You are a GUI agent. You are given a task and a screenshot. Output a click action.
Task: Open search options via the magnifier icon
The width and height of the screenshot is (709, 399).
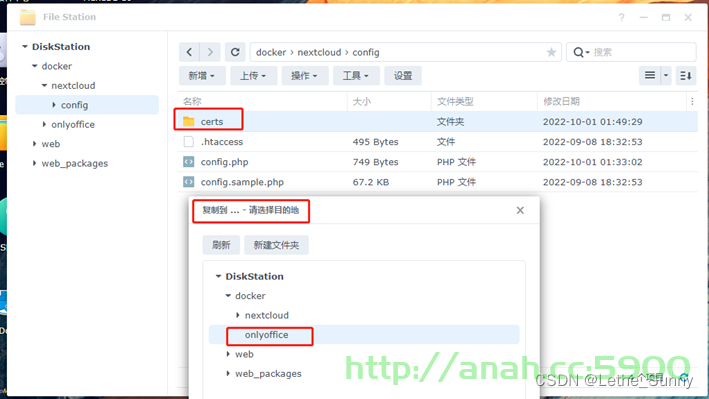click(581, 52)
